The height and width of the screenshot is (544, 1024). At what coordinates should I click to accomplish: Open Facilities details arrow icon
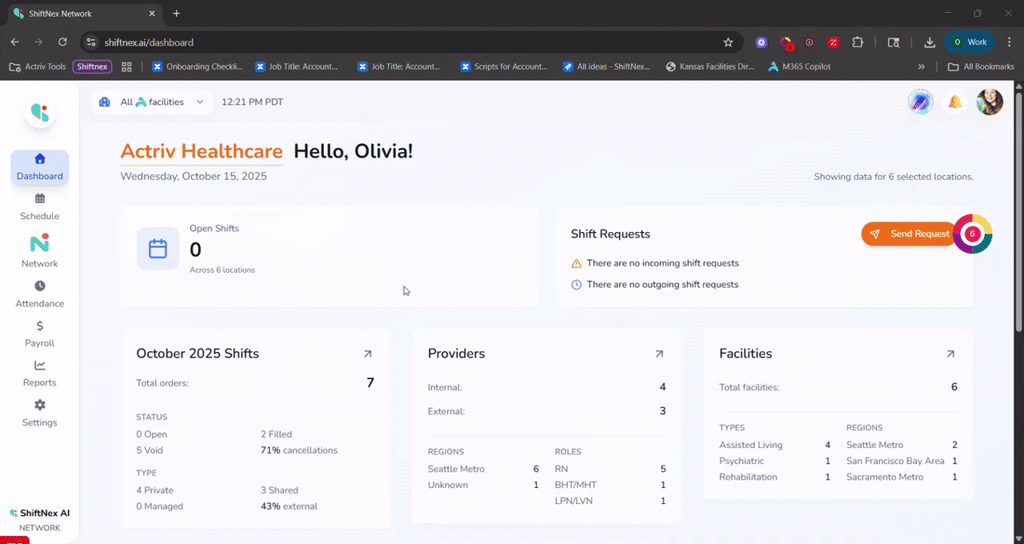tap(950, 354)
